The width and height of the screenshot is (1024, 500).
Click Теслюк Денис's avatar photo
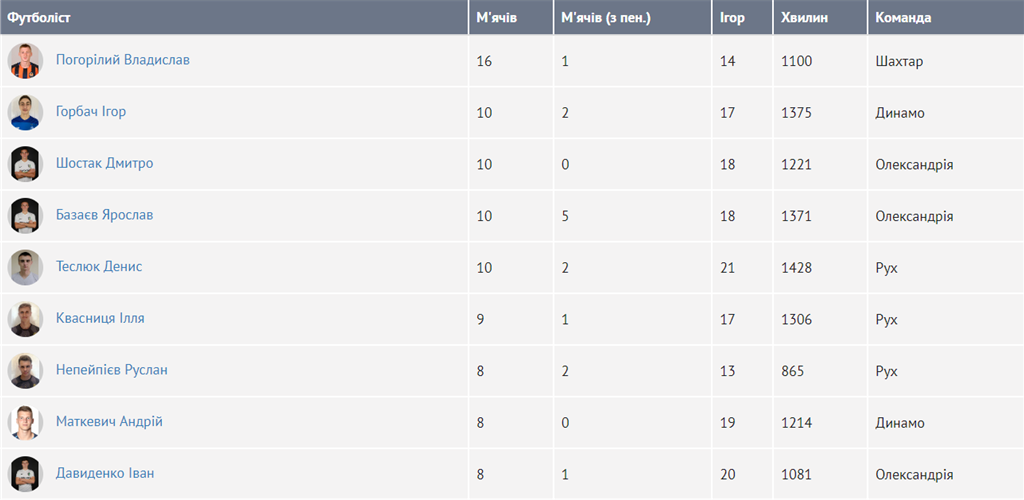click(x=25, y=267)
